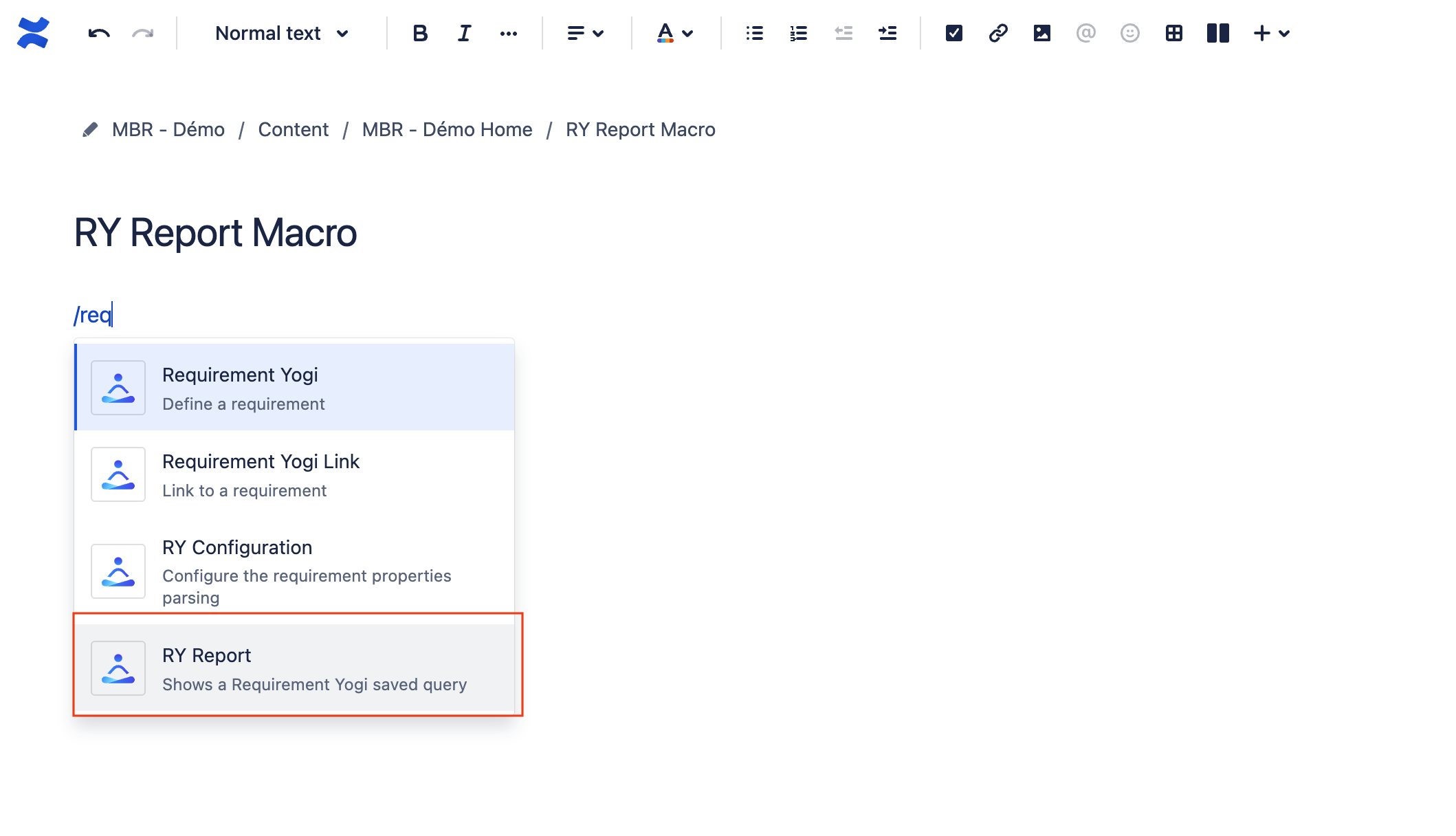The height and width of the screenshot is (836, 1456).
Task: Insert a link
Action: [997, 32]
